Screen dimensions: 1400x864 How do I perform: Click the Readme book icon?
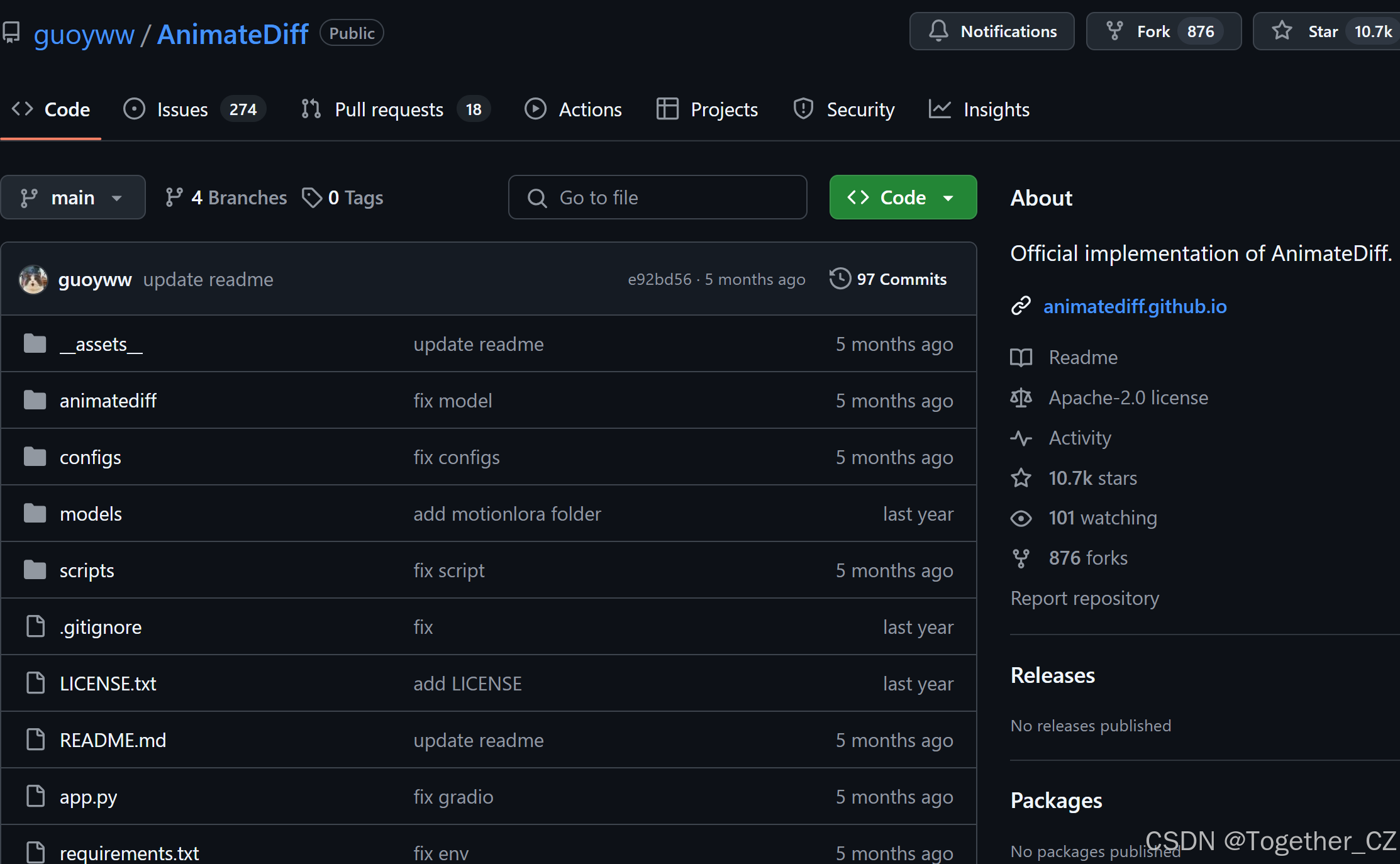point(1021,358)
